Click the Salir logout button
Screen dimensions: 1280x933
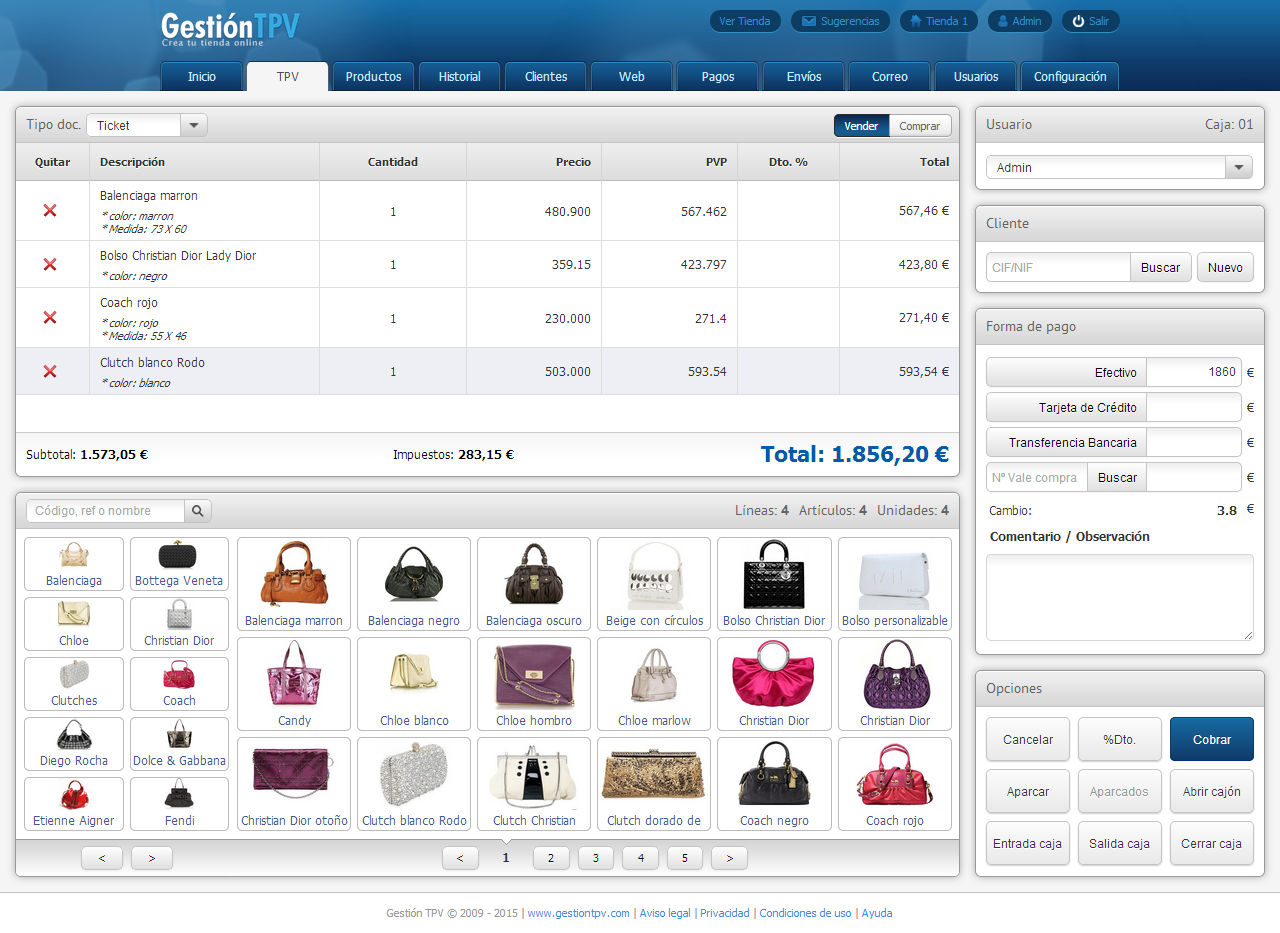click(x=1090, y=21)
